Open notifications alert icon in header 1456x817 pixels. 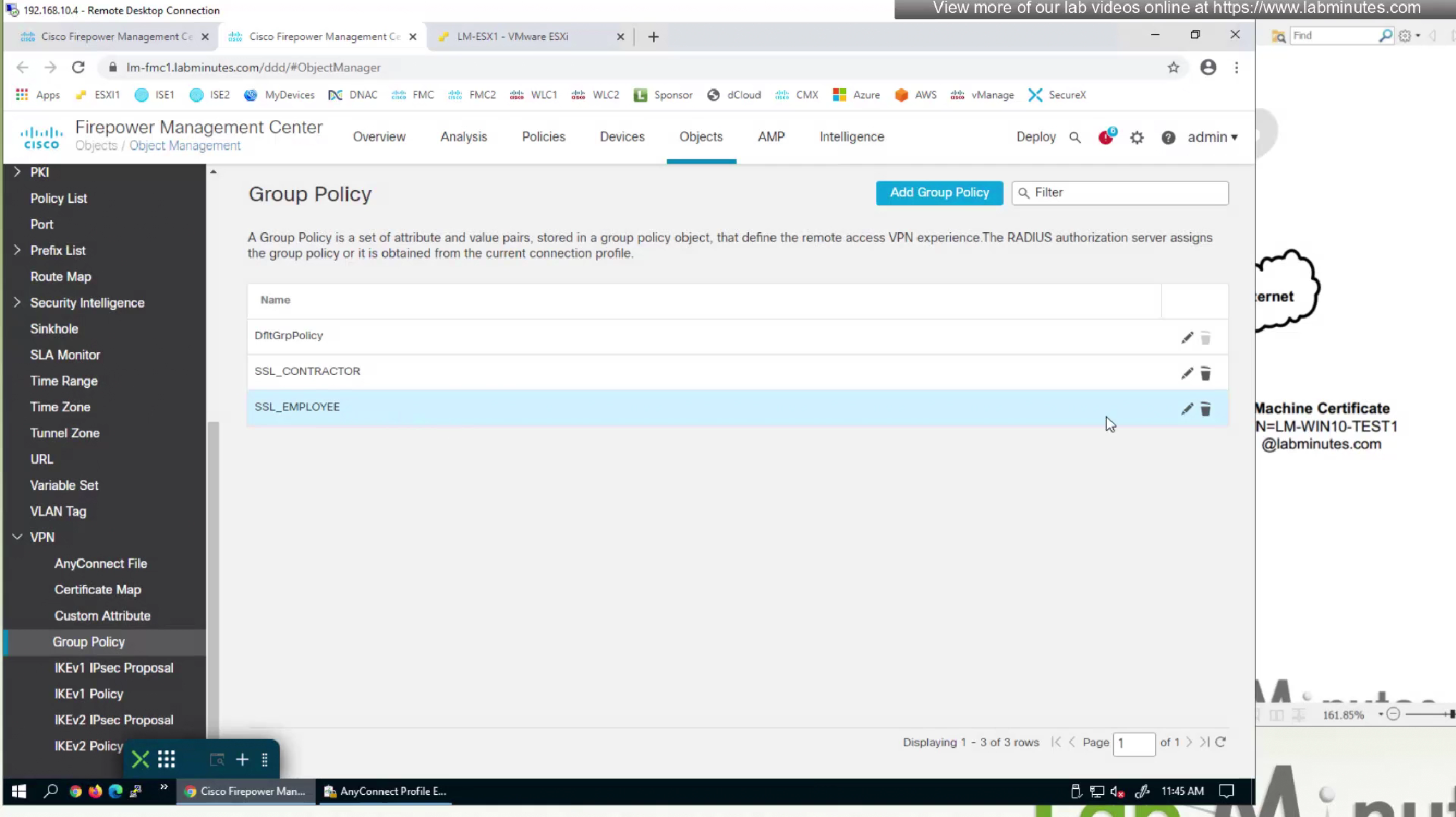[1106, 137]
